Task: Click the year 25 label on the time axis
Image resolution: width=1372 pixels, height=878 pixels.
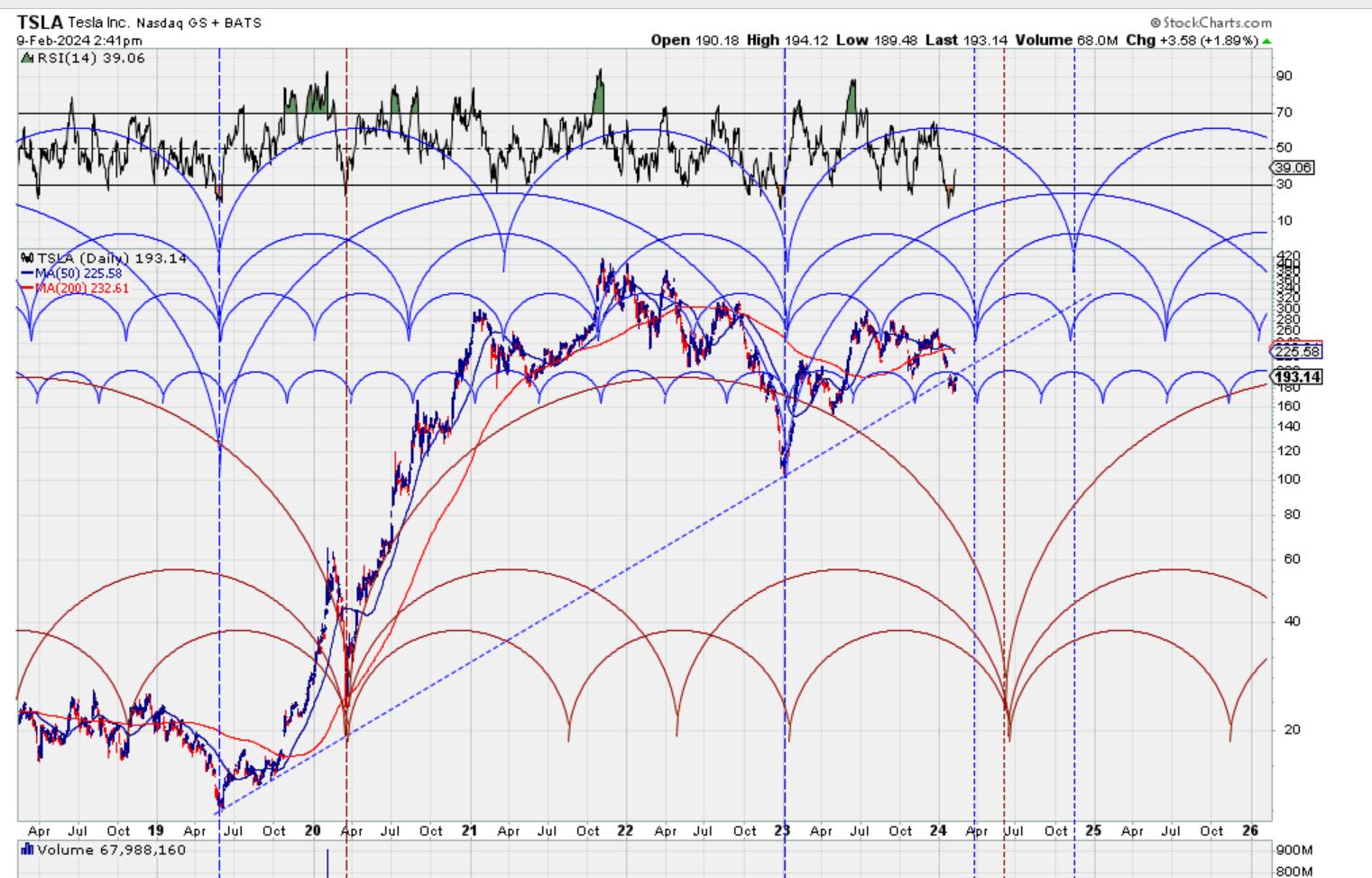Action: tap(1093, 830)
